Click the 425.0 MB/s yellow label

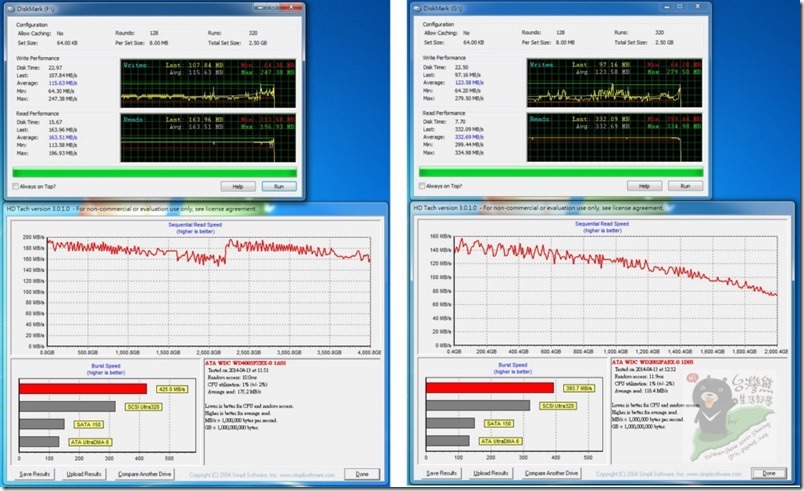point(172,389)
